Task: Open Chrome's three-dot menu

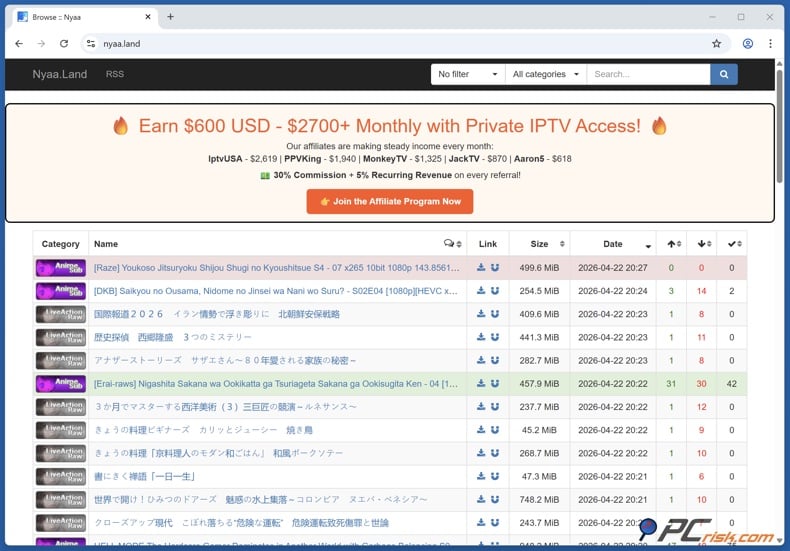Action: [x=771, y=44]
